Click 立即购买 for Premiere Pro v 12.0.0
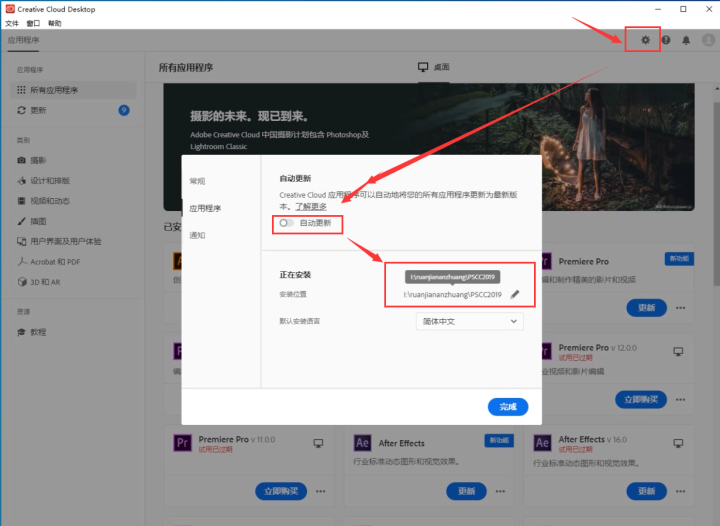Screen dimensions: 720x526 pyautogui.click(x=641, y=399)
